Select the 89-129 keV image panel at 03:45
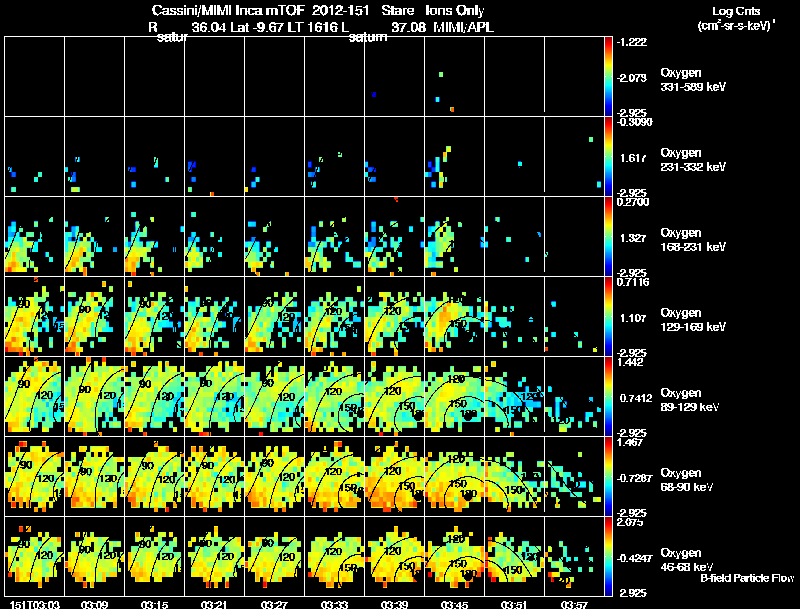The height and width of the screenshot is (609, 800). pos(455,397)
